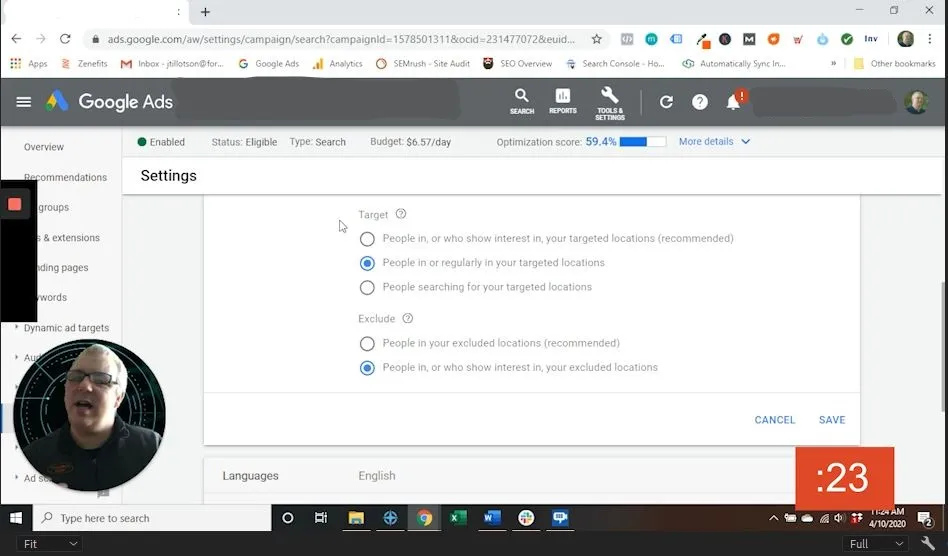Click the help icon next to Exclude

click(407, 319)
